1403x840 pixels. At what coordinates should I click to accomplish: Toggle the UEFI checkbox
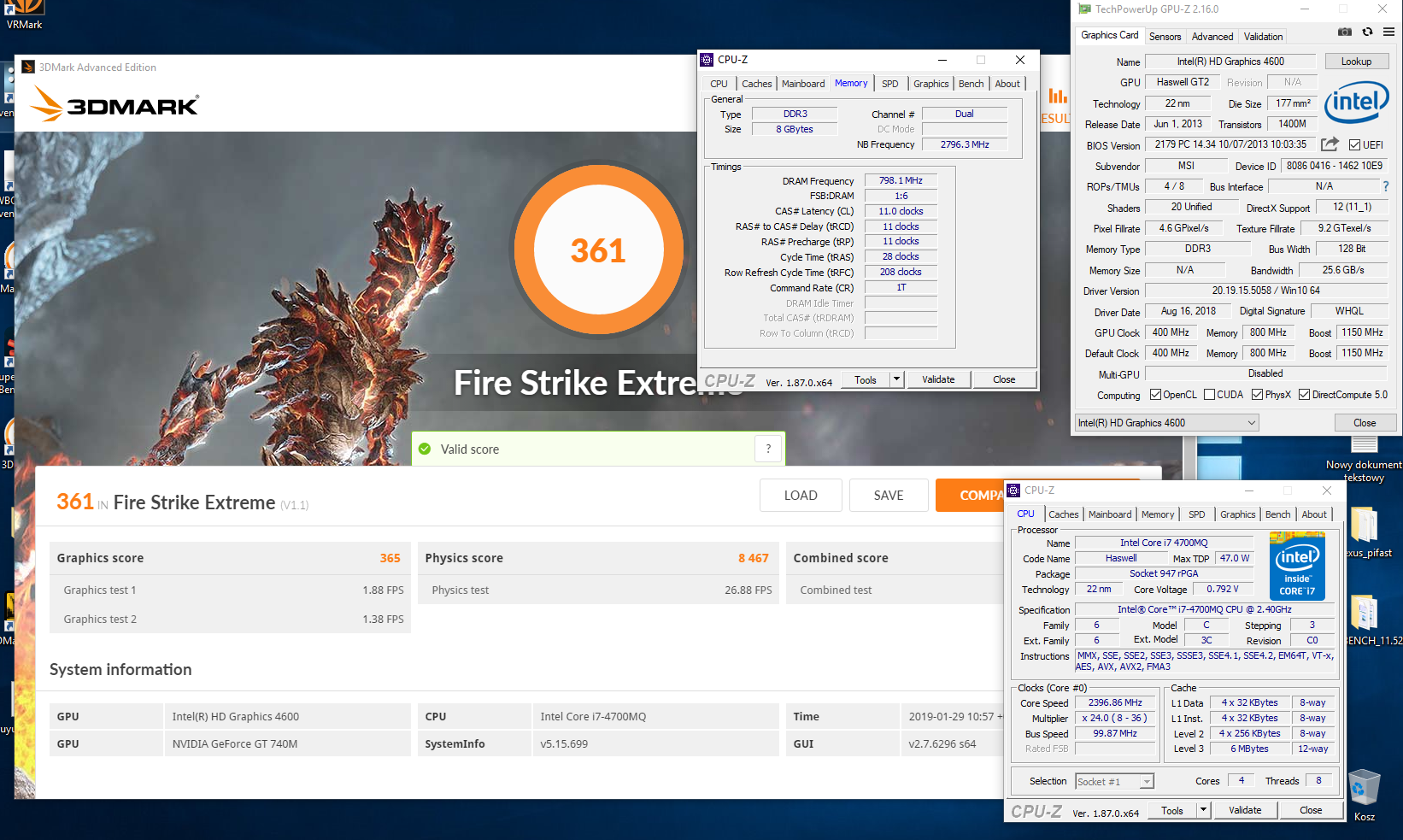click(1354, 144)
